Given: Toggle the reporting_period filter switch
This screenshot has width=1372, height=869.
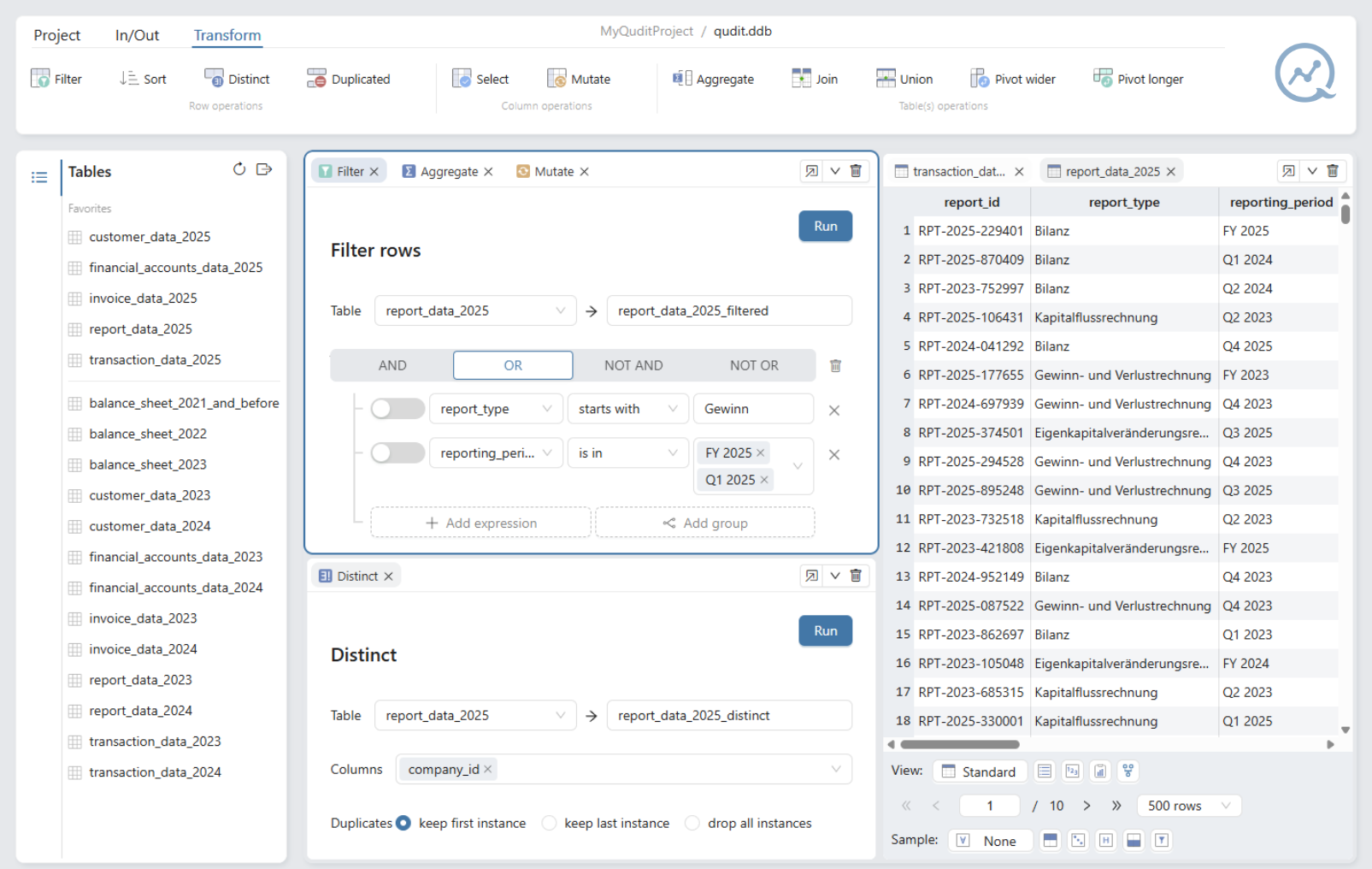Looking at the screenshot, I should 397,453.
